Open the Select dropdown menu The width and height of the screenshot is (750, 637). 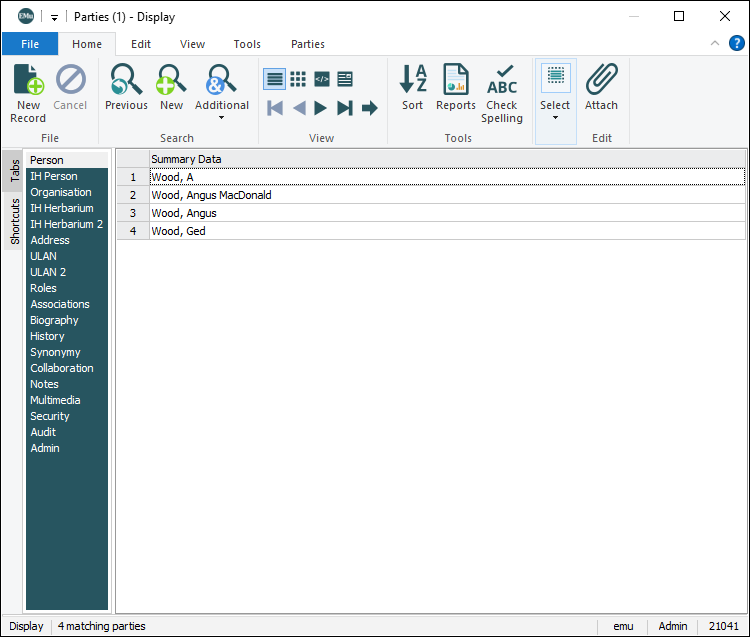click(x=555, y=117)
